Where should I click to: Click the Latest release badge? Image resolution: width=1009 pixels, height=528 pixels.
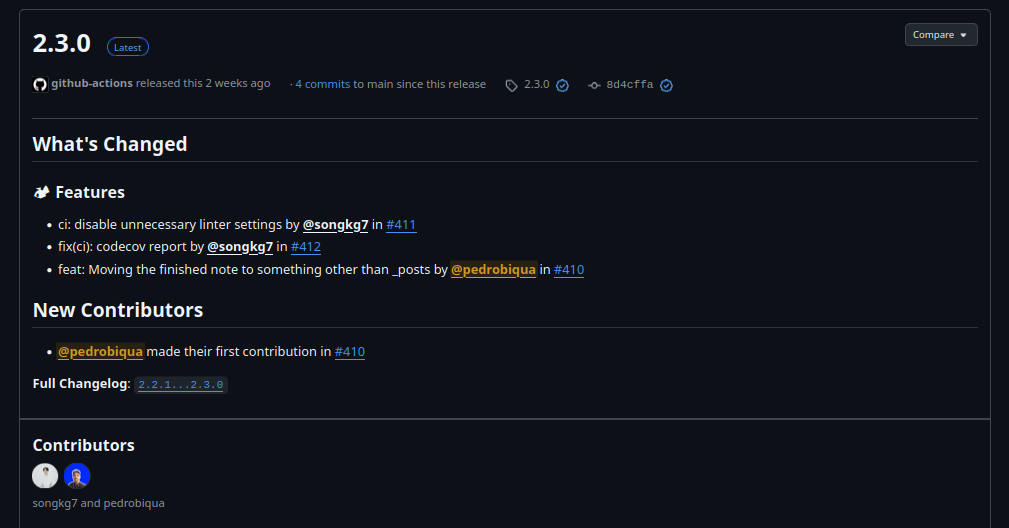(128, 46)
